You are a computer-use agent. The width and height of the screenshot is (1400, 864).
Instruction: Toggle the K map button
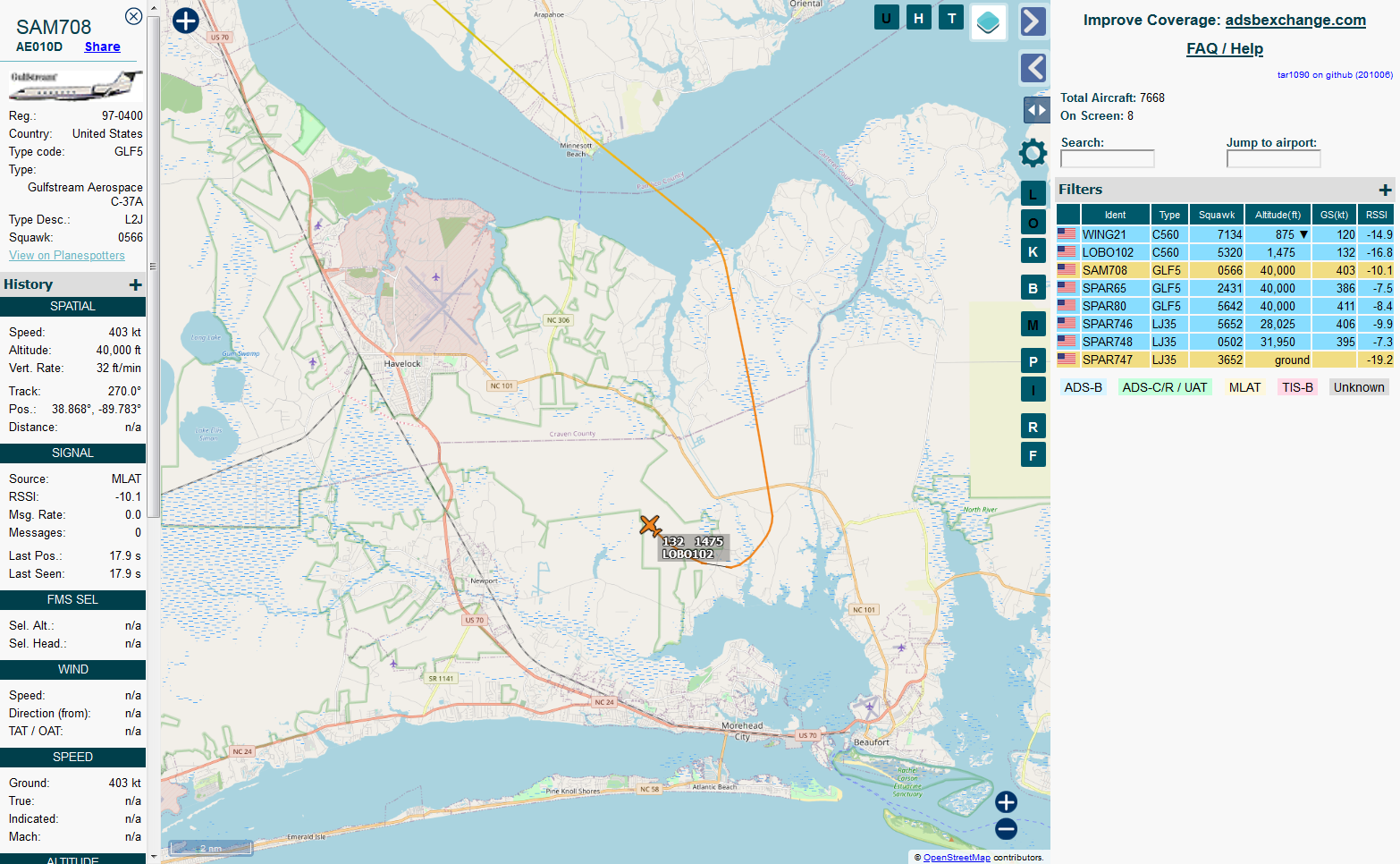1033,251
